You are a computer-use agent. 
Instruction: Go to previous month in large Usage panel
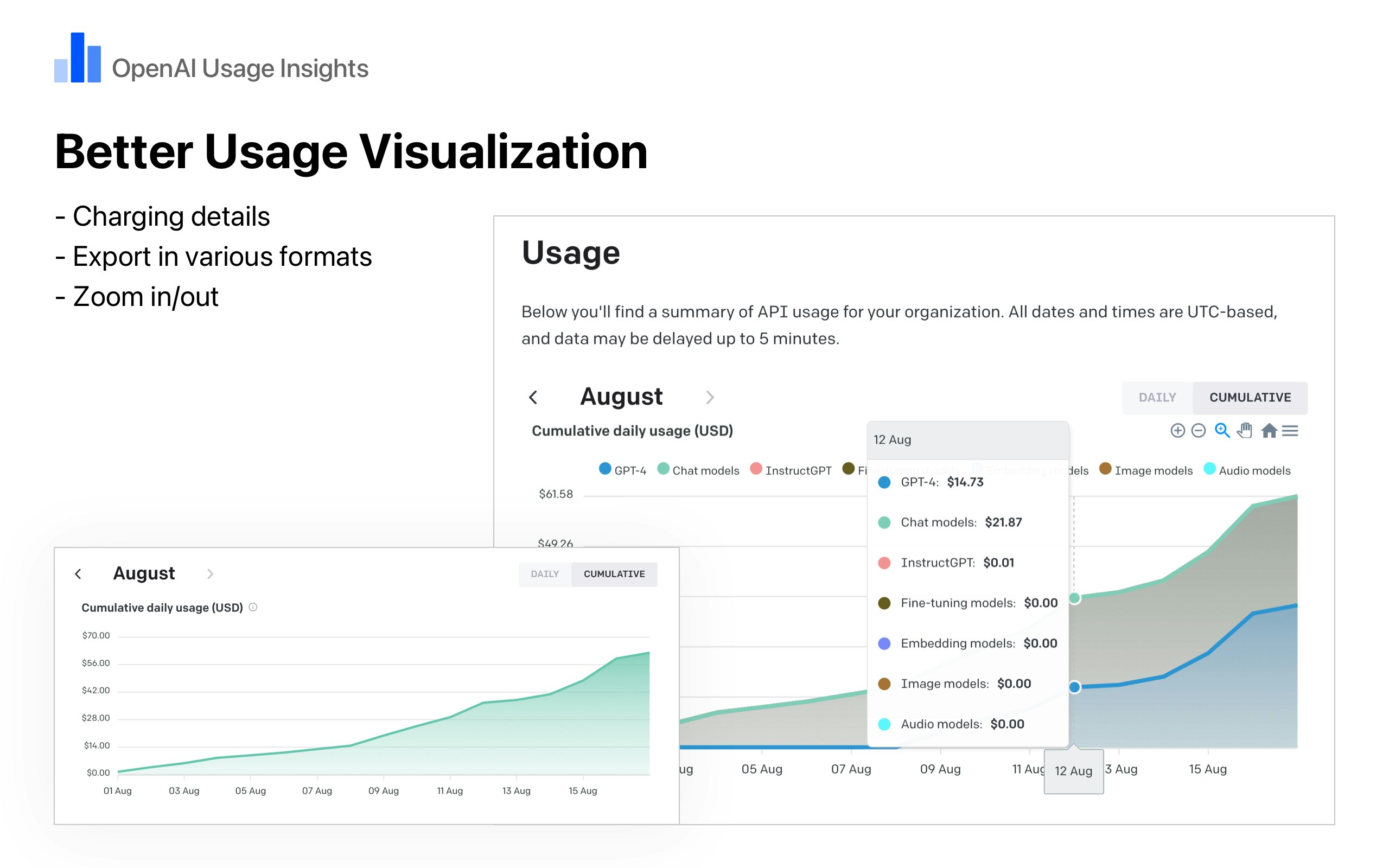[x=533, y=397]
